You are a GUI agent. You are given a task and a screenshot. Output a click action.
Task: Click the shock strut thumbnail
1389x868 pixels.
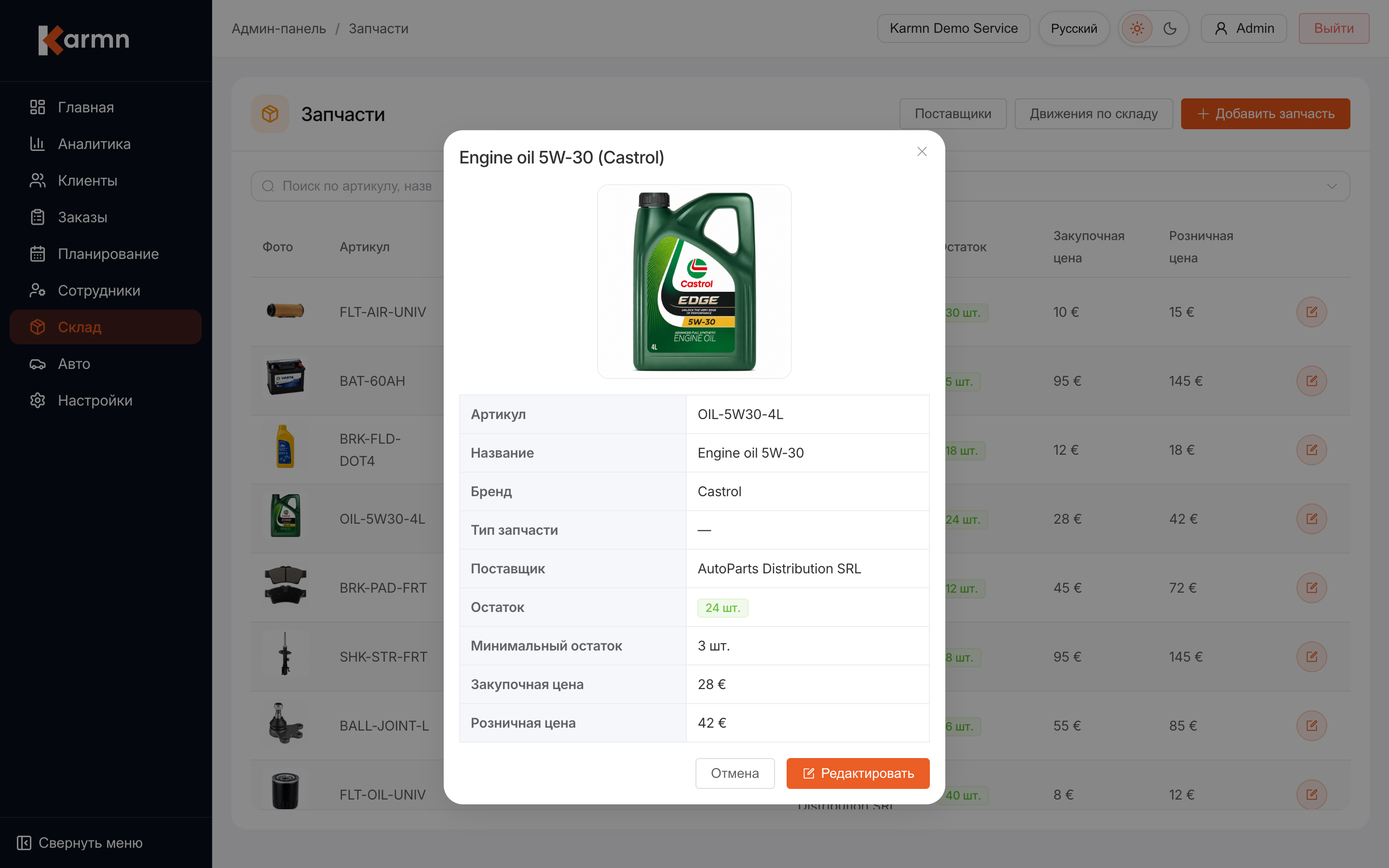(x=285, y=653)
